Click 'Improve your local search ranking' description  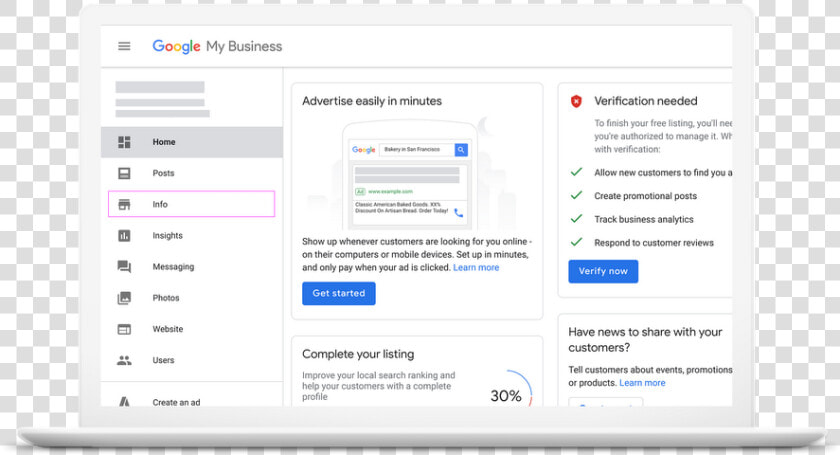click(x=379, y=386)
